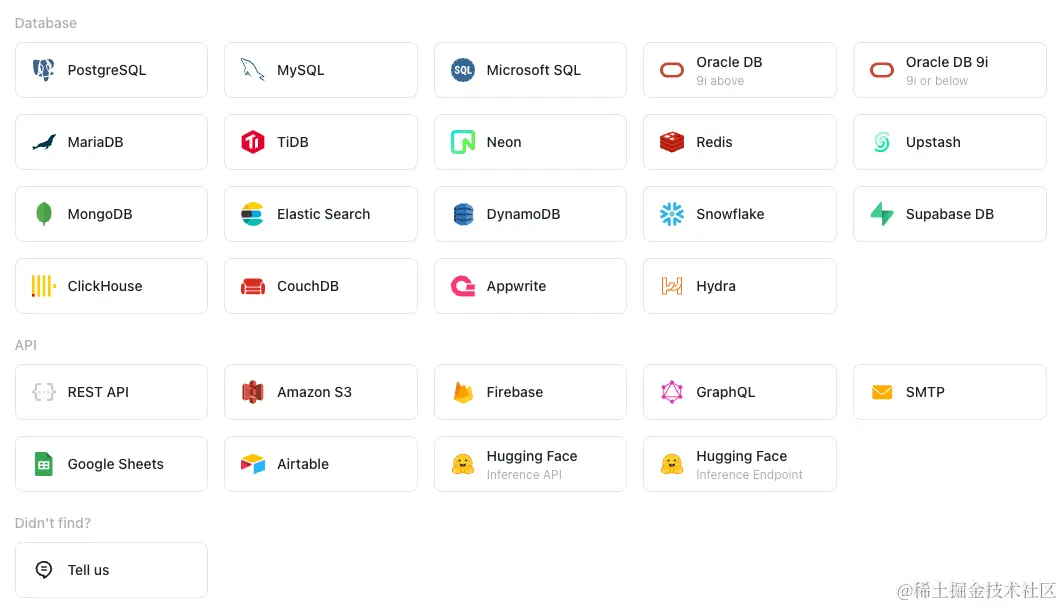The width and height of the screenshot is (1063, 607).
Task: Pick the GraphQL label
Action: click(x=725, y=392)
